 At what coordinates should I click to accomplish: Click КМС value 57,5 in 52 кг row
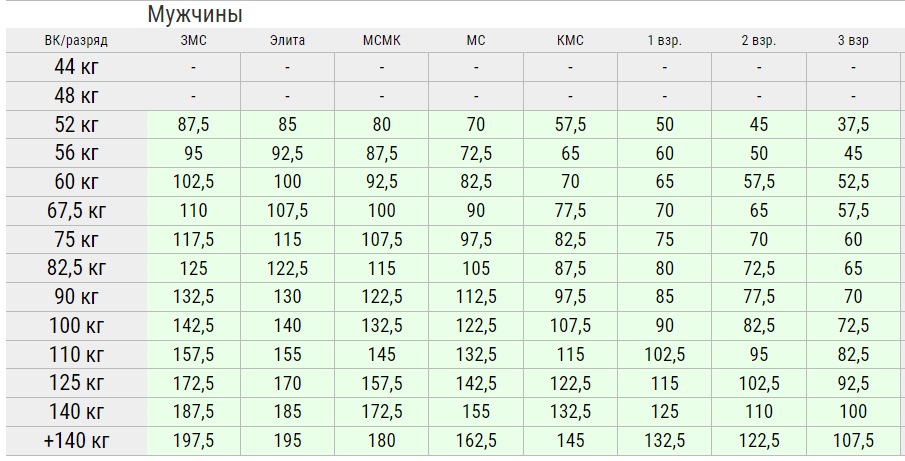click(x=570, y=125)
